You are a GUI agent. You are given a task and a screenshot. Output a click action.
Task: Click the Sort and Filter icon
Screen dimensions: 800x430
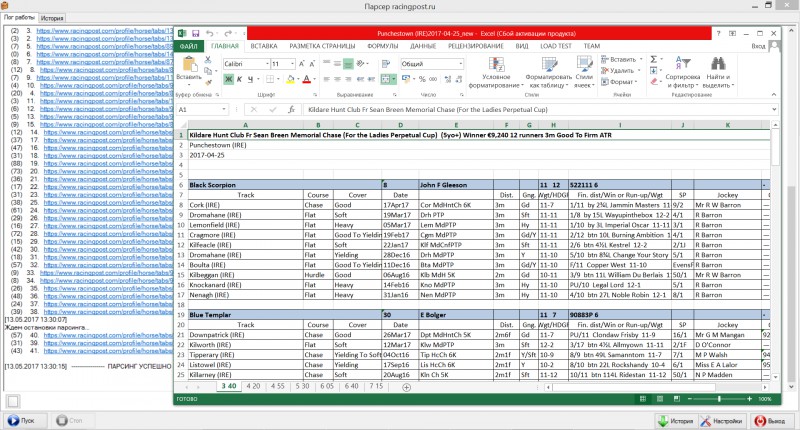pos(683,63)
